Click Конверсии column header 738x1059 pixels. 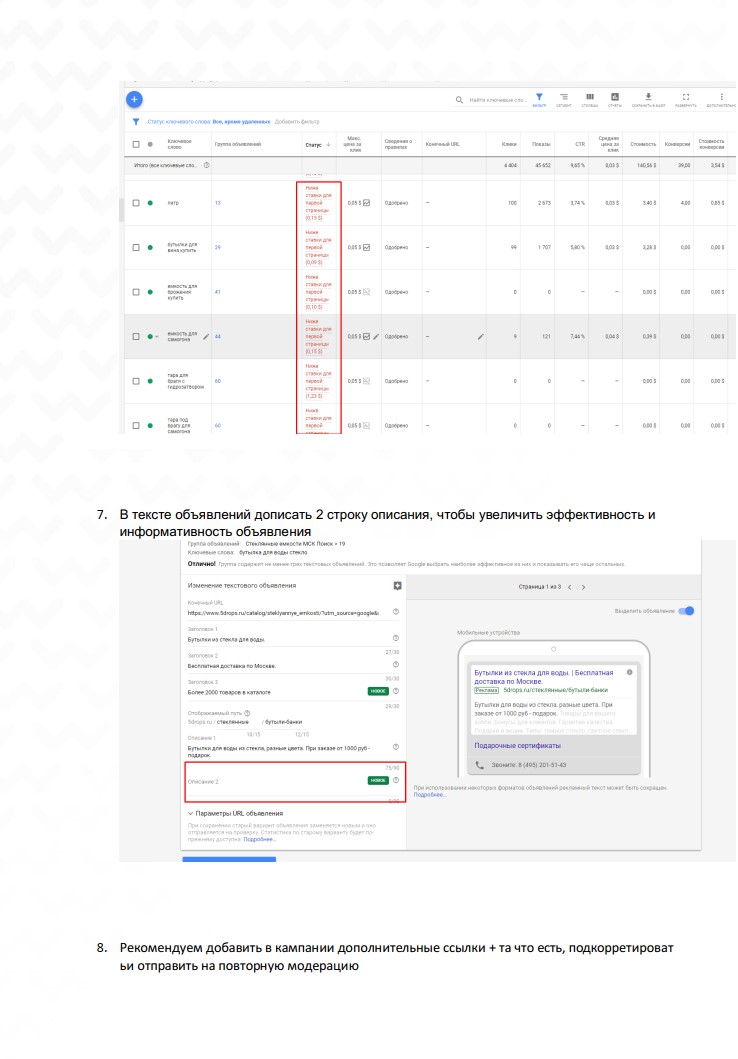677,144
